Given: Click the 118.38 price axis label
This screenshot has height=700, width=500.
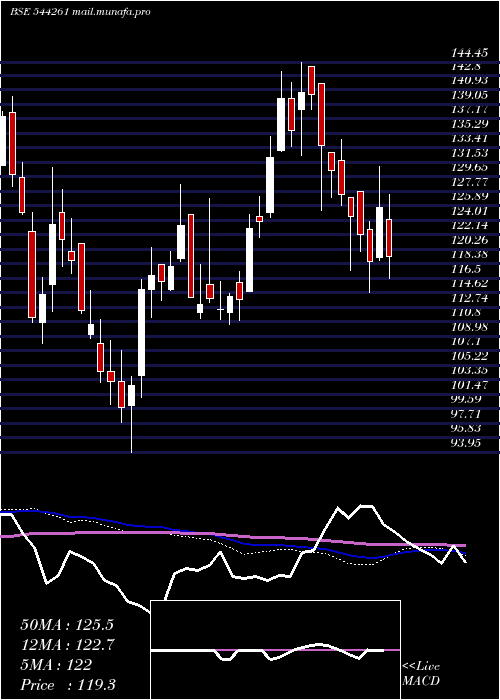Looking at the screenshot, I should pos(469,254).
